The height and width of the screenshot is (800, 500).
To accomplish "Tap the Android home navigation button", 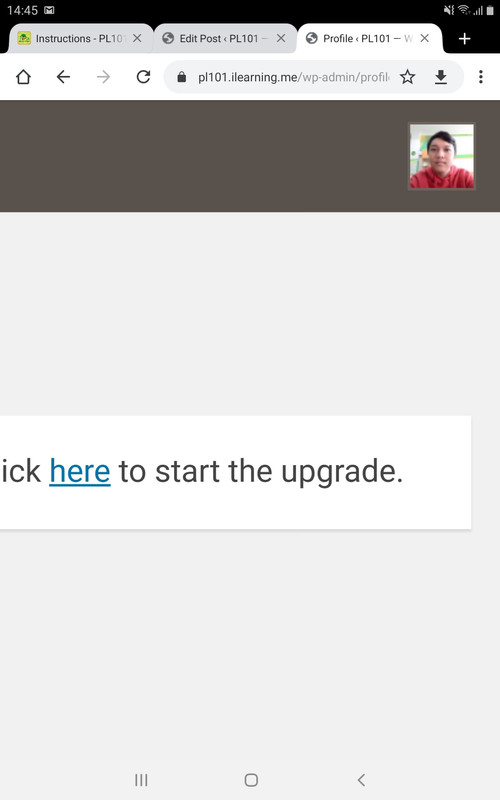I will click(251, 780).
